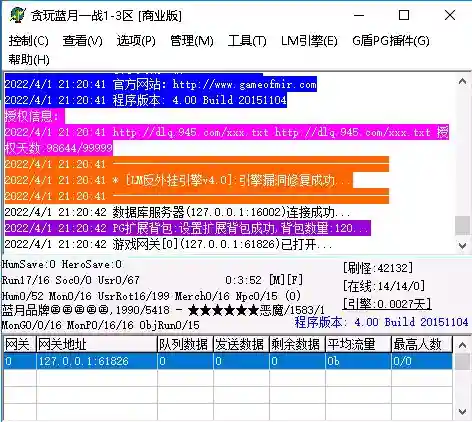Click gateway table scrollbar up arrow
The image size is (472, 422).
[462, 345]
